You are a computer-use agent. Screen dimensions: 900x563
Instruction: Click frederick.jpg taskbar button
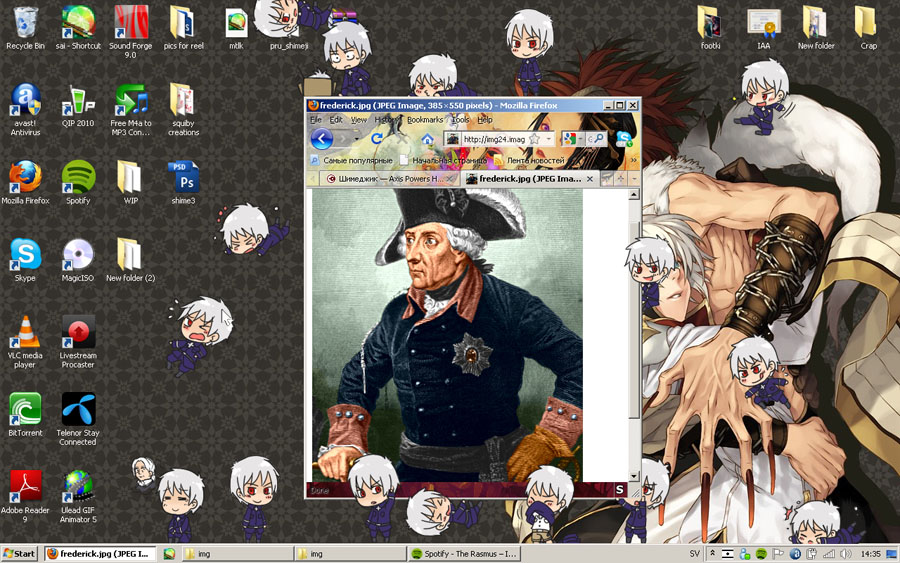[100, 554]
